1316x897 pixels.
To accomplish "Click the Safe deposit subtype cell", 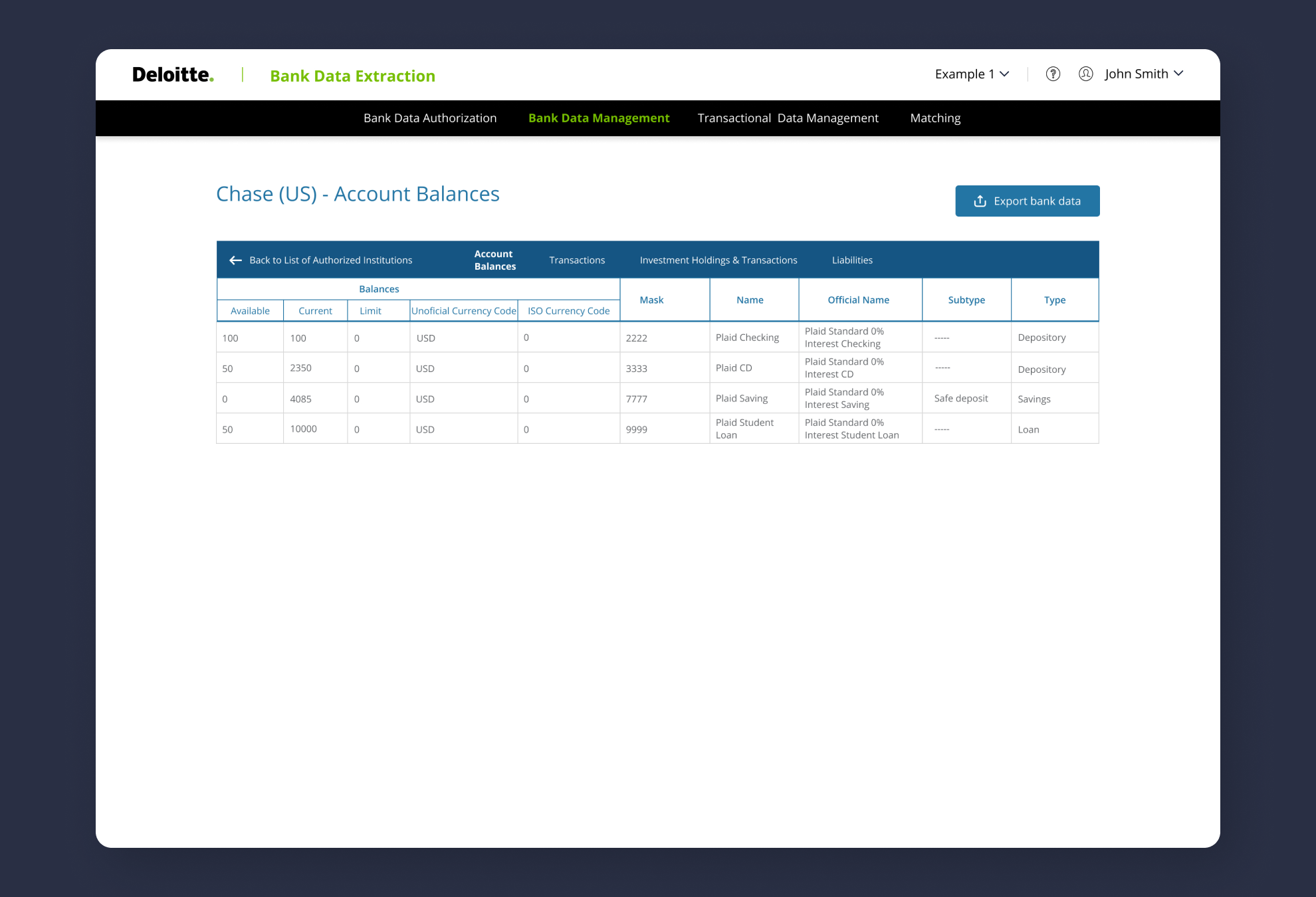I will (x=967, y=399).
